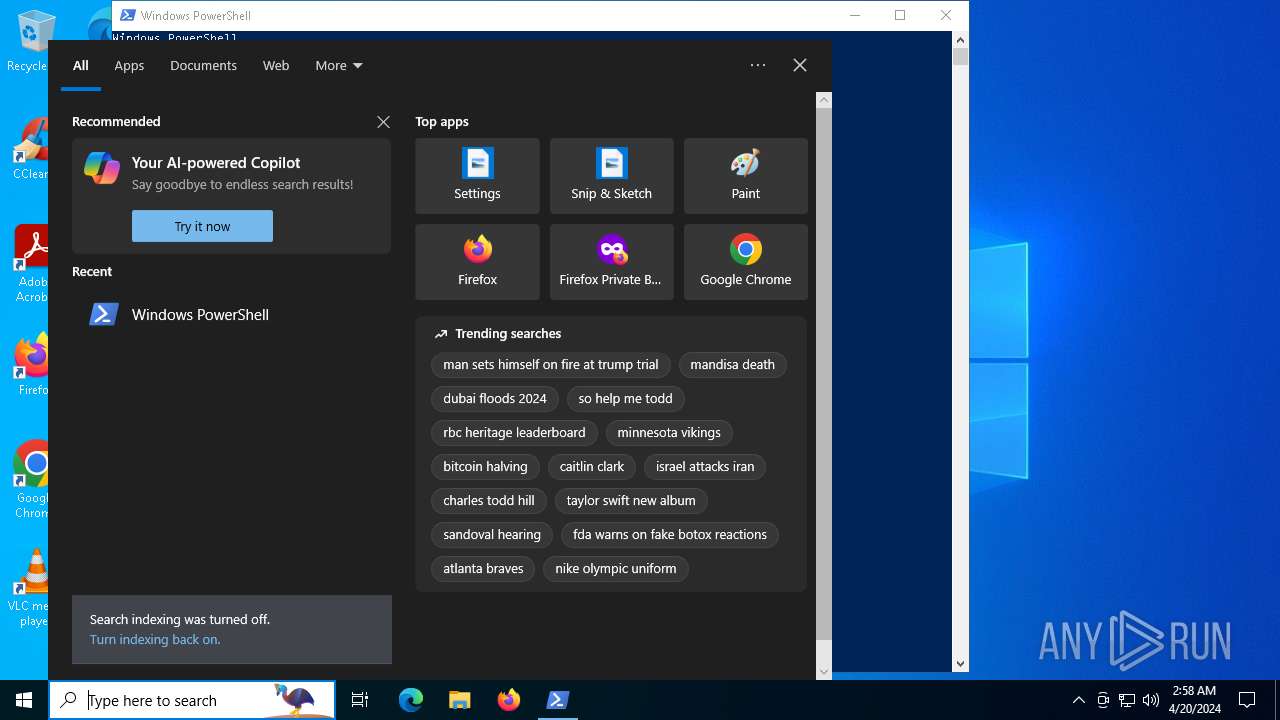Click PowerShell window scrollbar down arrow
Image resolution: width=1280 pixels, height=720 pixels.
point(960,663)
